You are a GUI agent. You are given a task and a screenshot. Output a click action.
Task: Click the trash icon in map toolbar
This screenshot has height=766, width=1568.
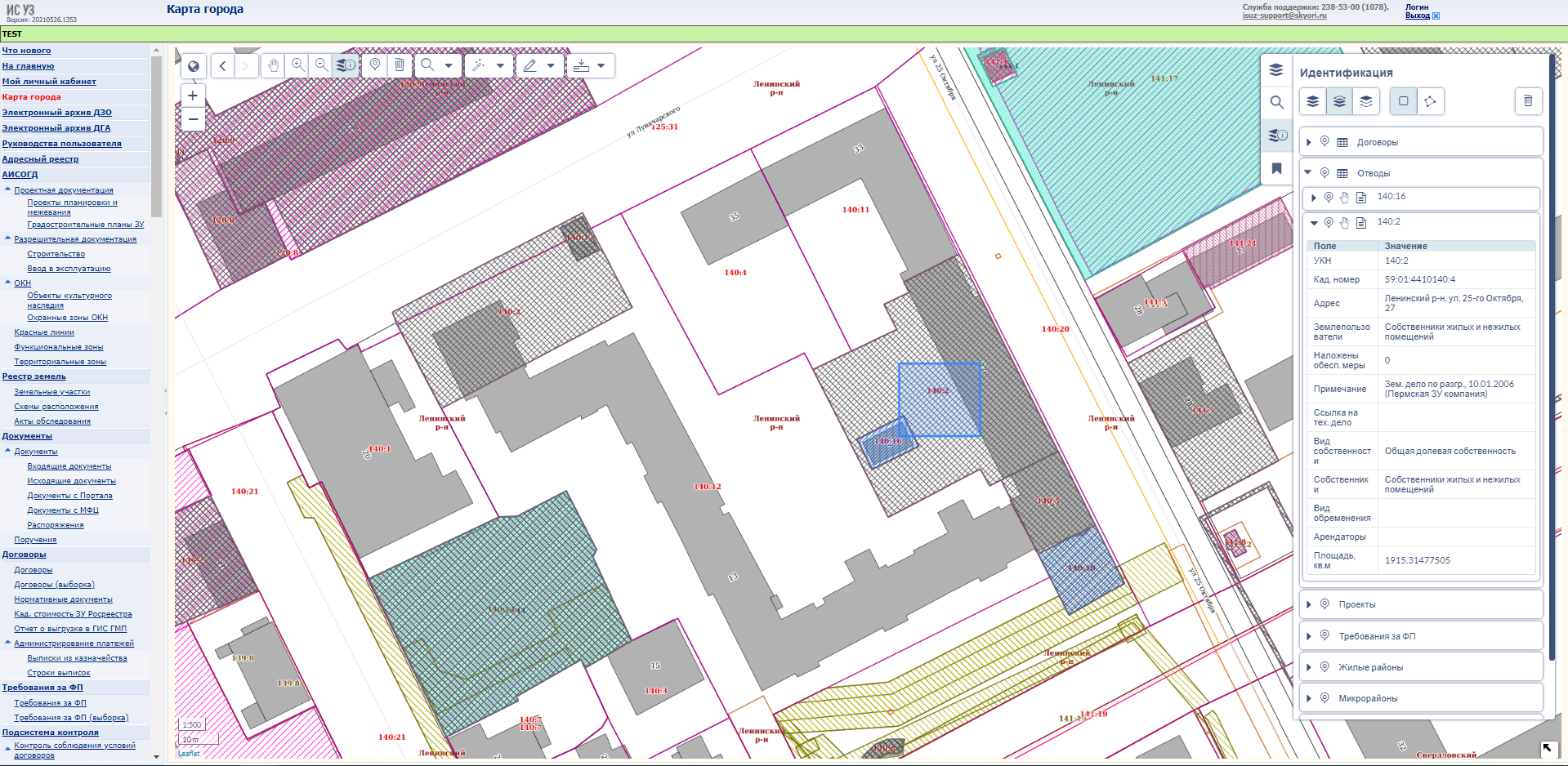click(399, 65)
